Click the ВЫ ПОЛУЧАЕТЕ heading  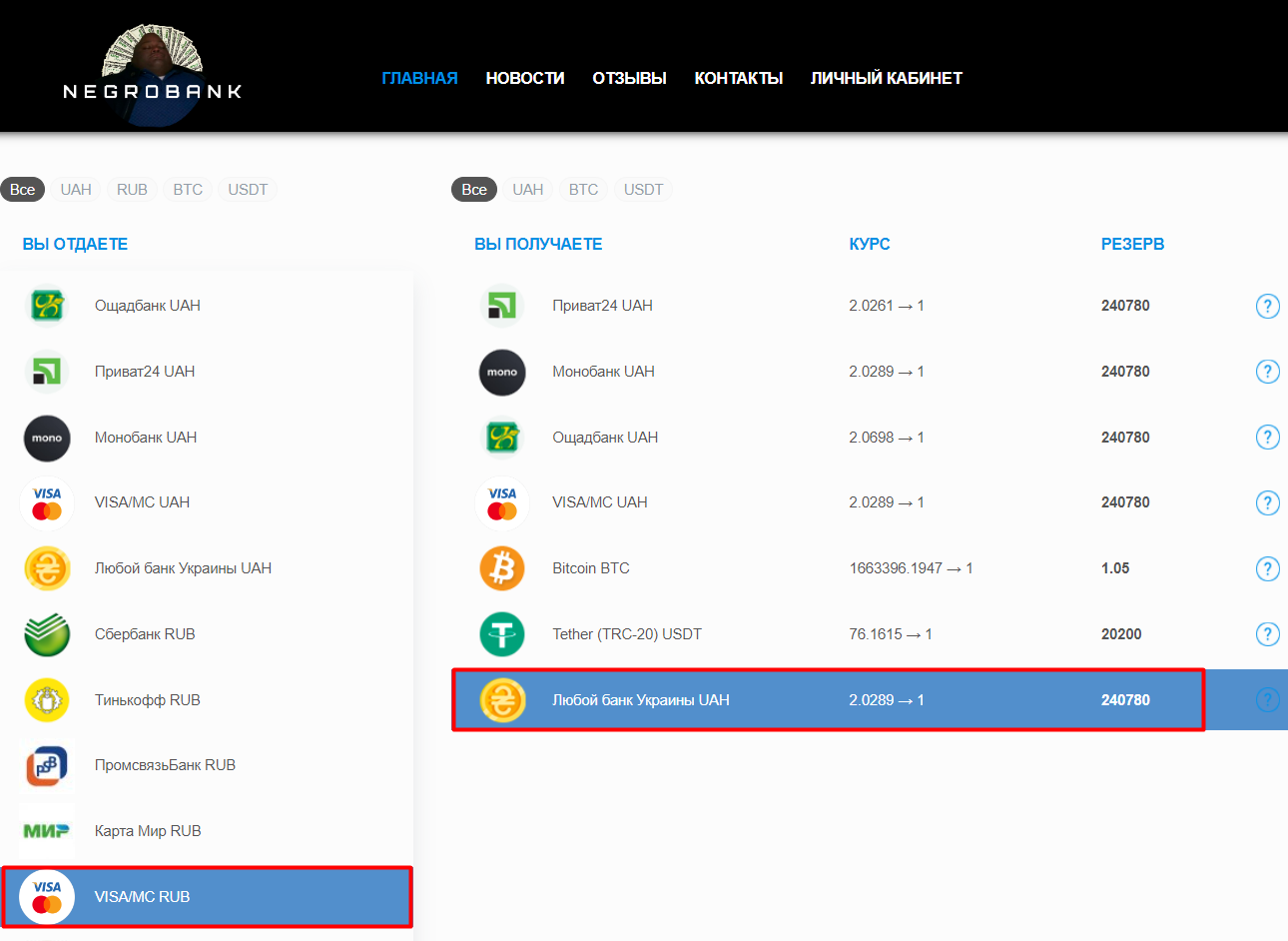[538, 244]
